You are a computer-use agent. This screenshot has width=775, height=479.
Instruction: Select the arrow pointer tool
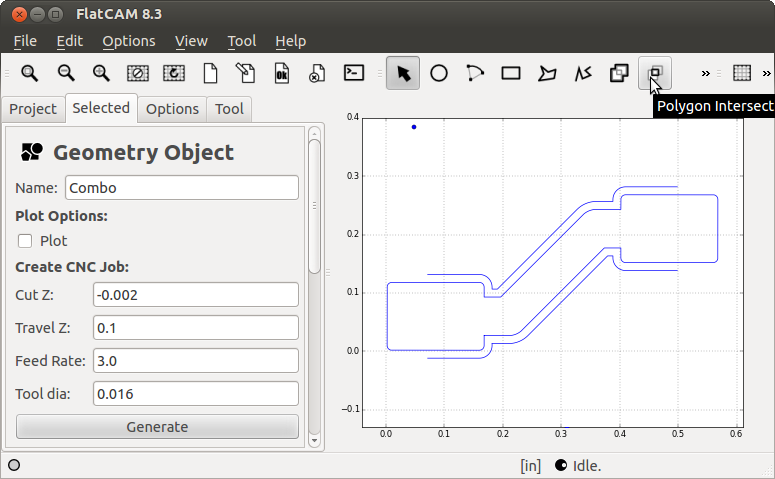(x=403, y=73)
